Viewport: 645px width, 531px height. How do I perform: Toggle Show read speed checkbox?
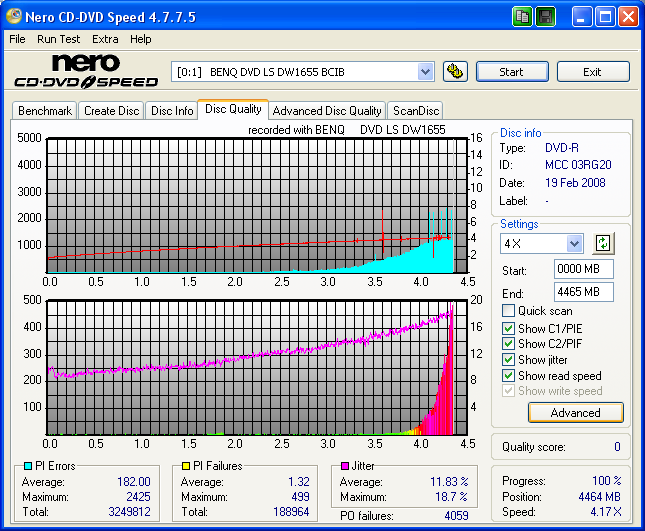508,376
